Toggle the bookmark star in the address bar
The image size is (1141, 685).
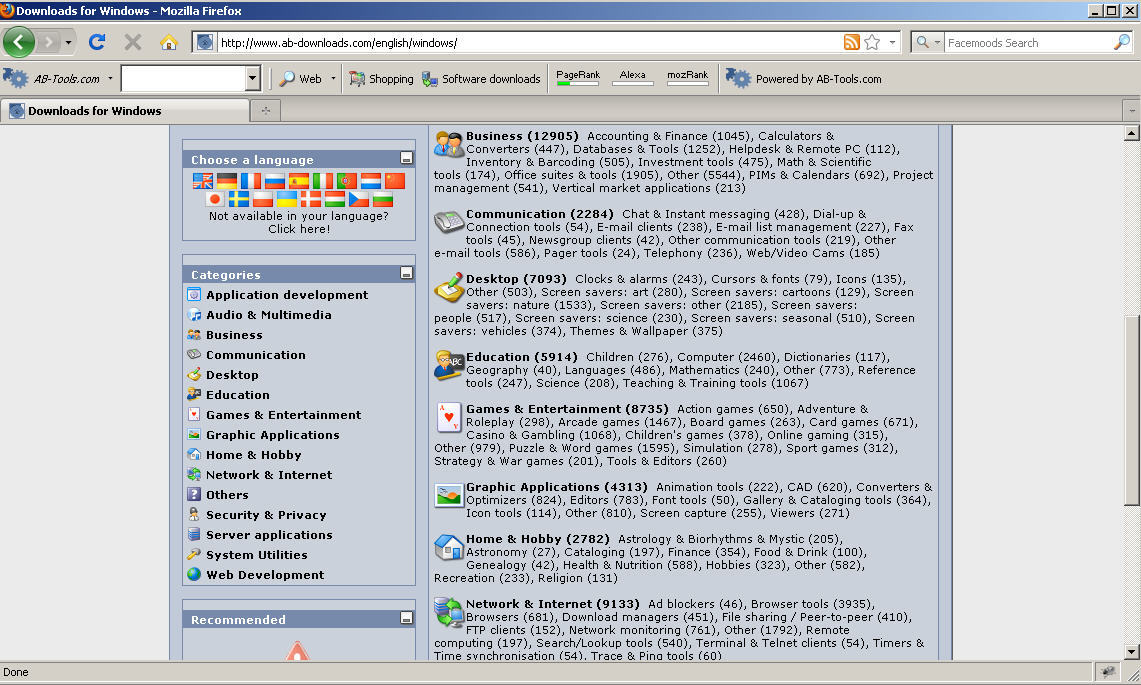click(x=872, y=41)
